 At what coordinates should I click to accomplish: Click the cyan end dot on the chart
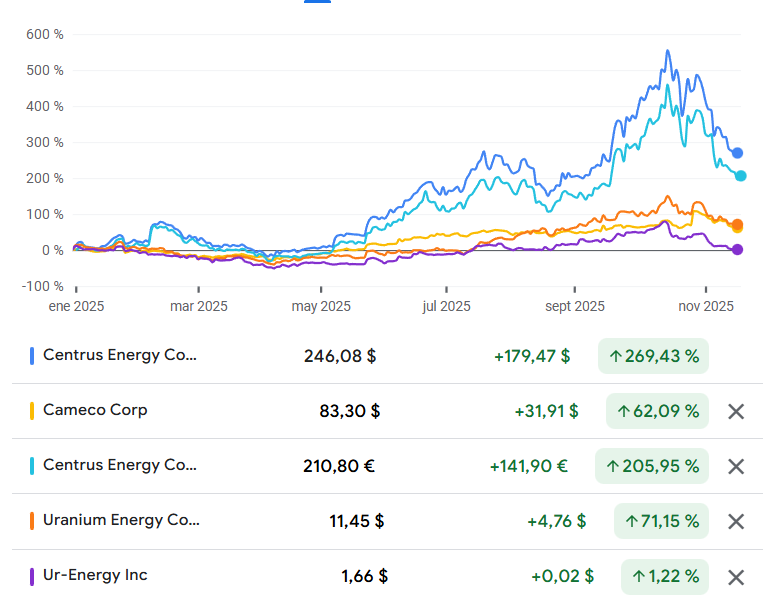click(x=741, y=176)
